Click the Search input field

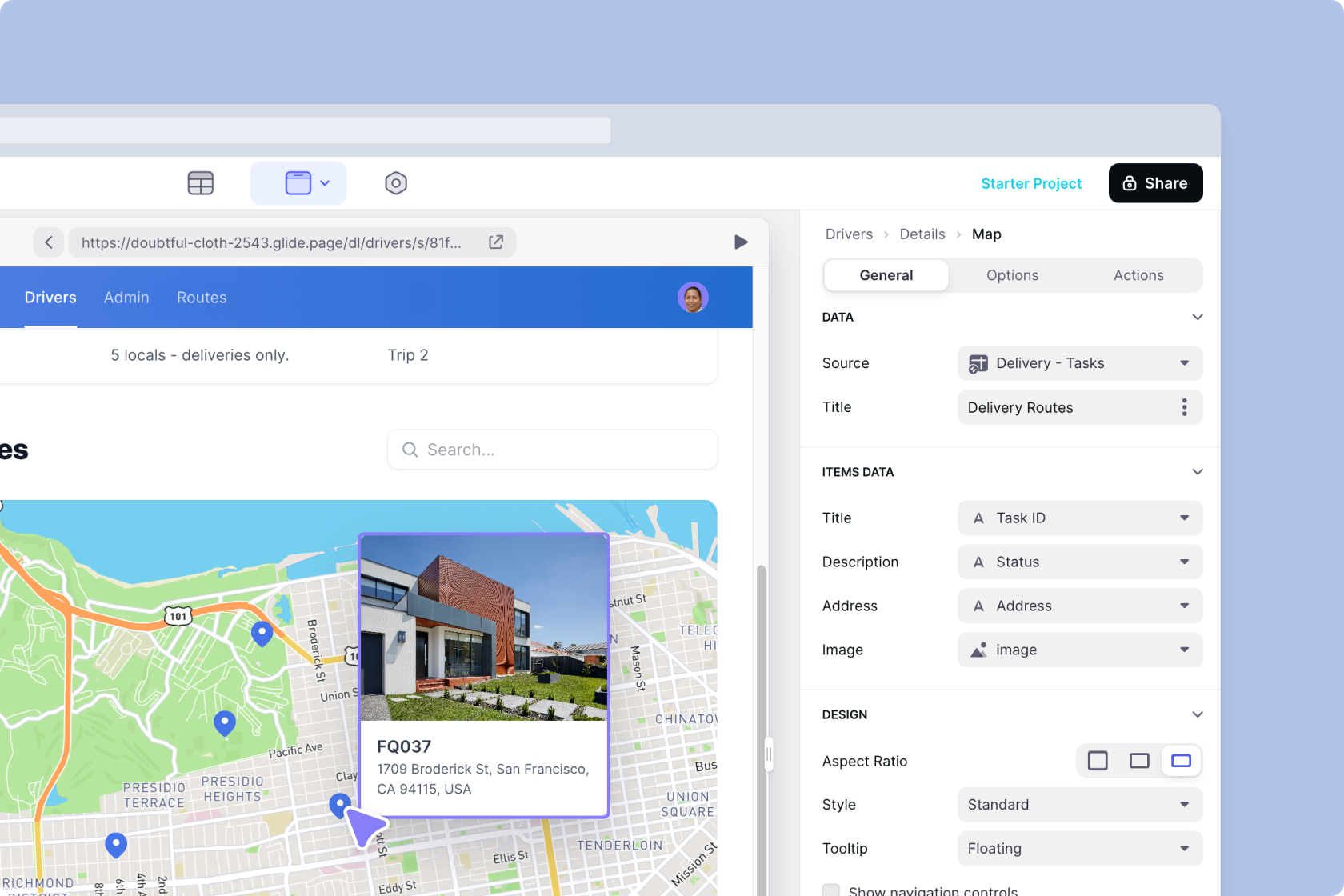click(x=552, y=450)
